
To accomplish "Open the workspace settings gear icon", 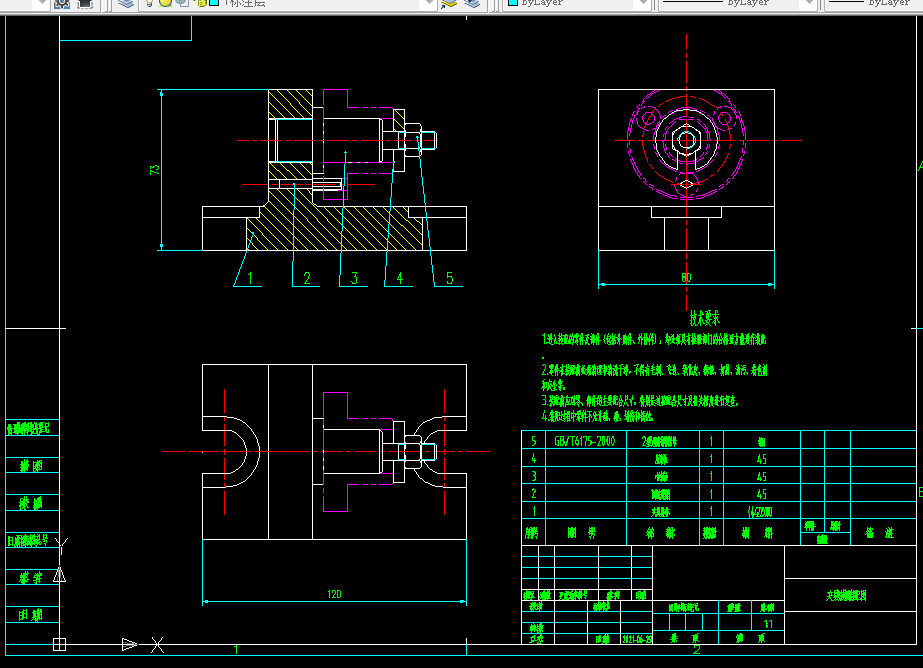I will coord(61,3).
